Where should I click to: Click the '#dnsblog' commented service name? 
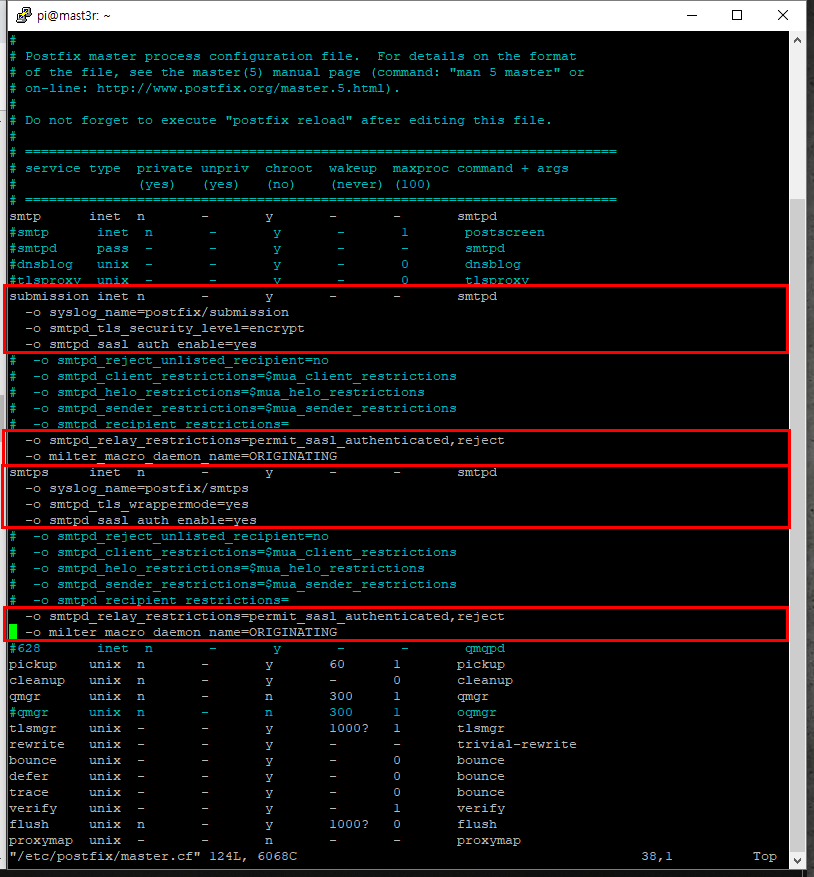point(41,264)
